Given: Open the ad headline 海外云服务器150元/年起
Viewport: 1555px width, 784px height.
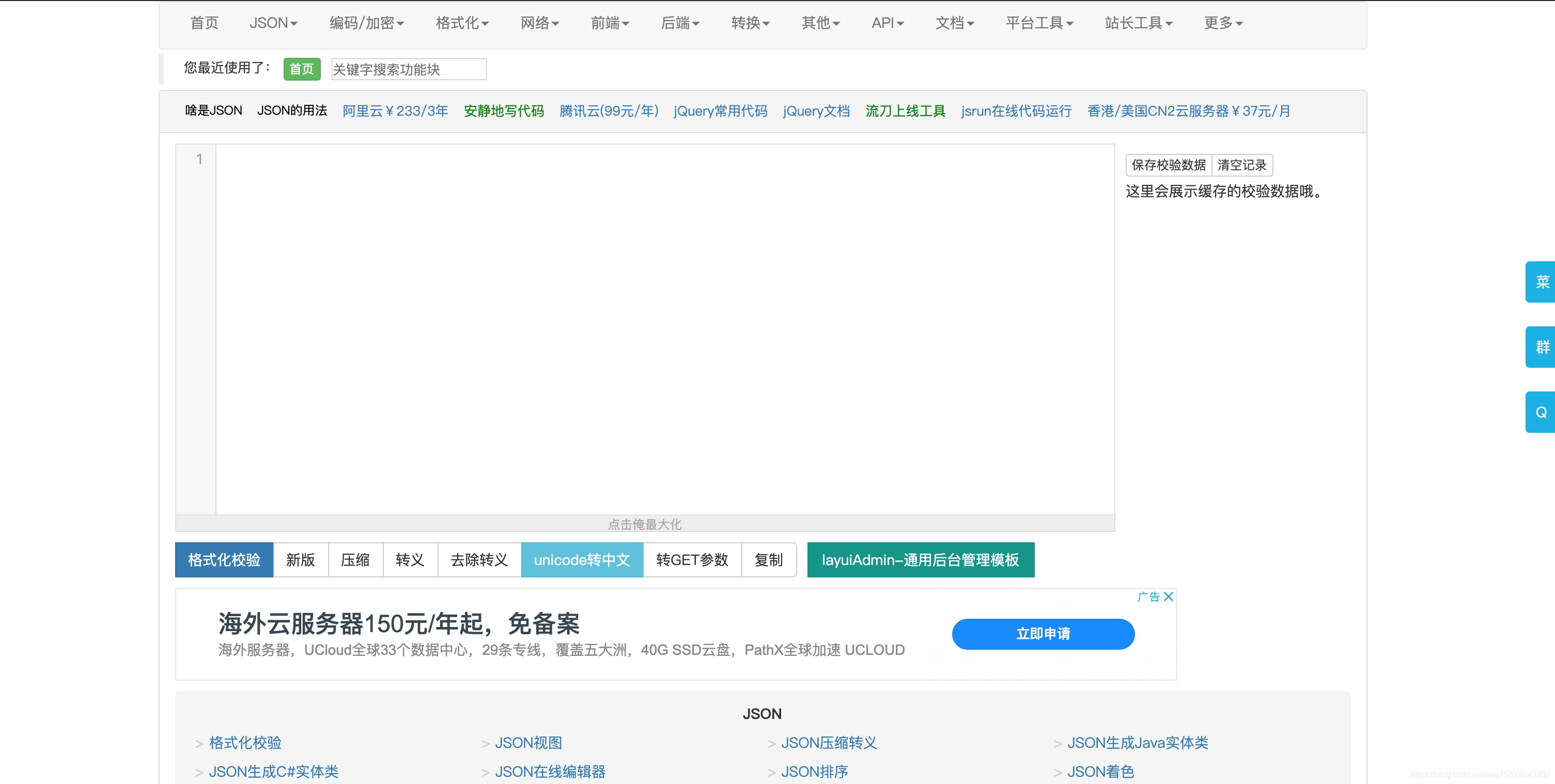Looking at the screenshot, I should (x=398, y=623).
